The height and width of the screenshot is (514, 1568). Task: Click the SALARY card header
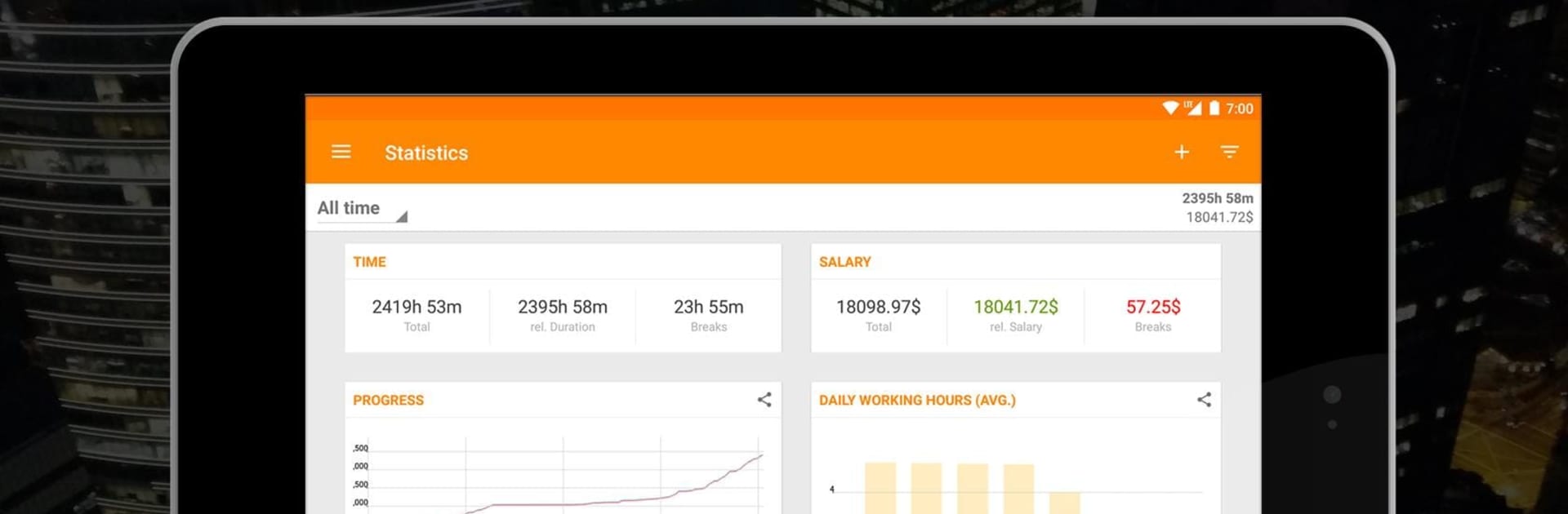coord(845,262)
